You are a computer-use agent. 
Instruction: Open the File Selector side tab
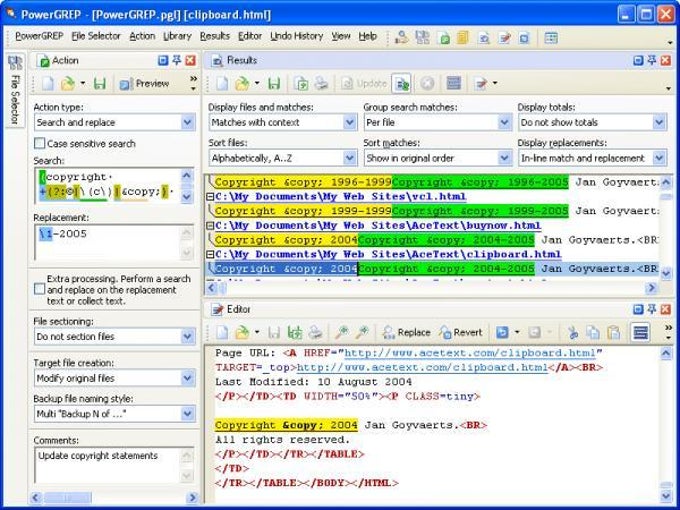click(15, 90)
